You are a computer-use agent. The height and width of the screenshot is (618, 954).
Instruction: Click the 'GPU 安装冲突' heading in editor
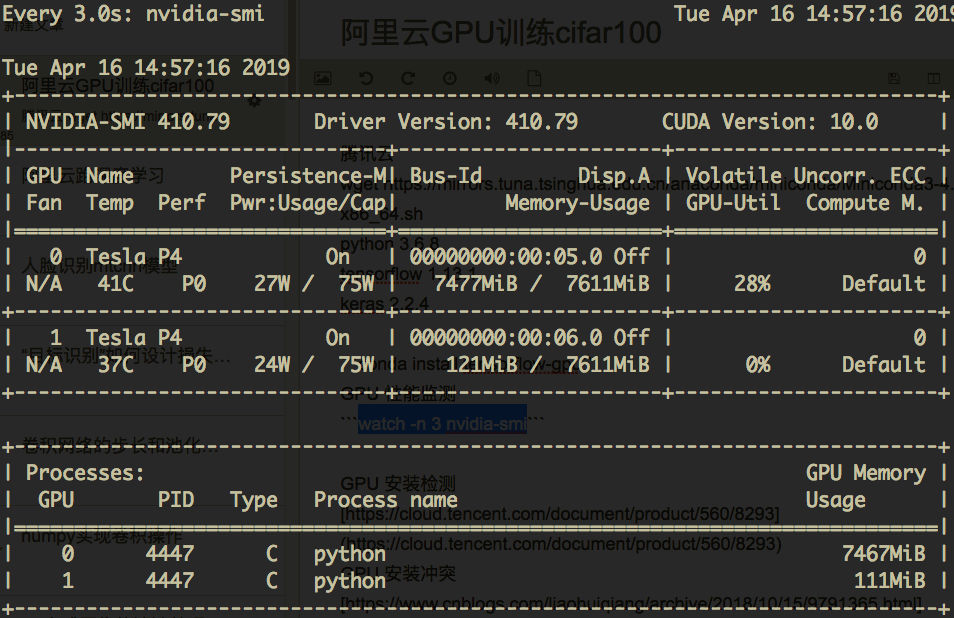click(398, 574)
